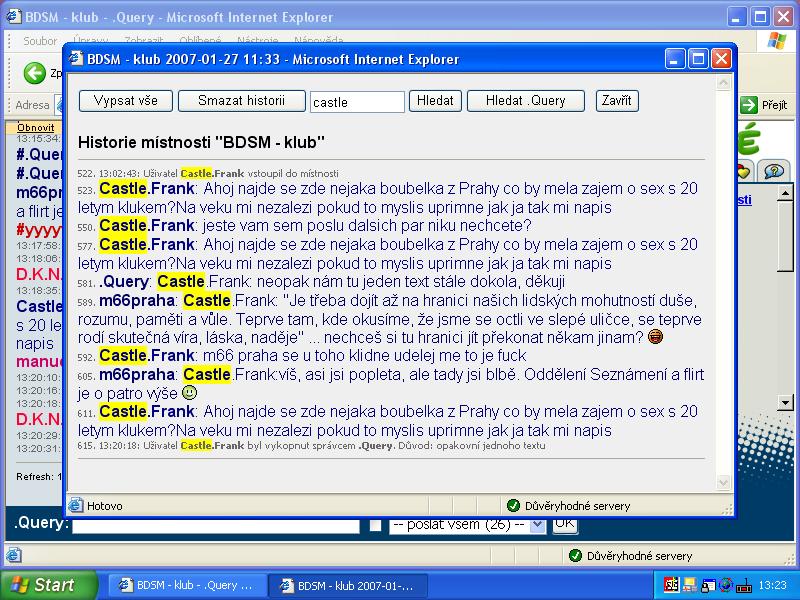Click the Obnovit link in the background window
The image size is (800, 600).
[x=36, y=128]
